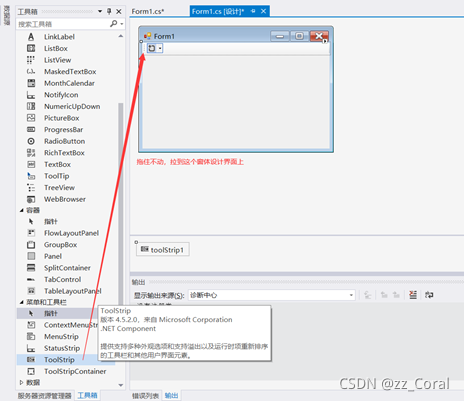Viewport: 464px width, 401px height.
Task: Click the ToolStrip button on Form1
Action: 152,48
